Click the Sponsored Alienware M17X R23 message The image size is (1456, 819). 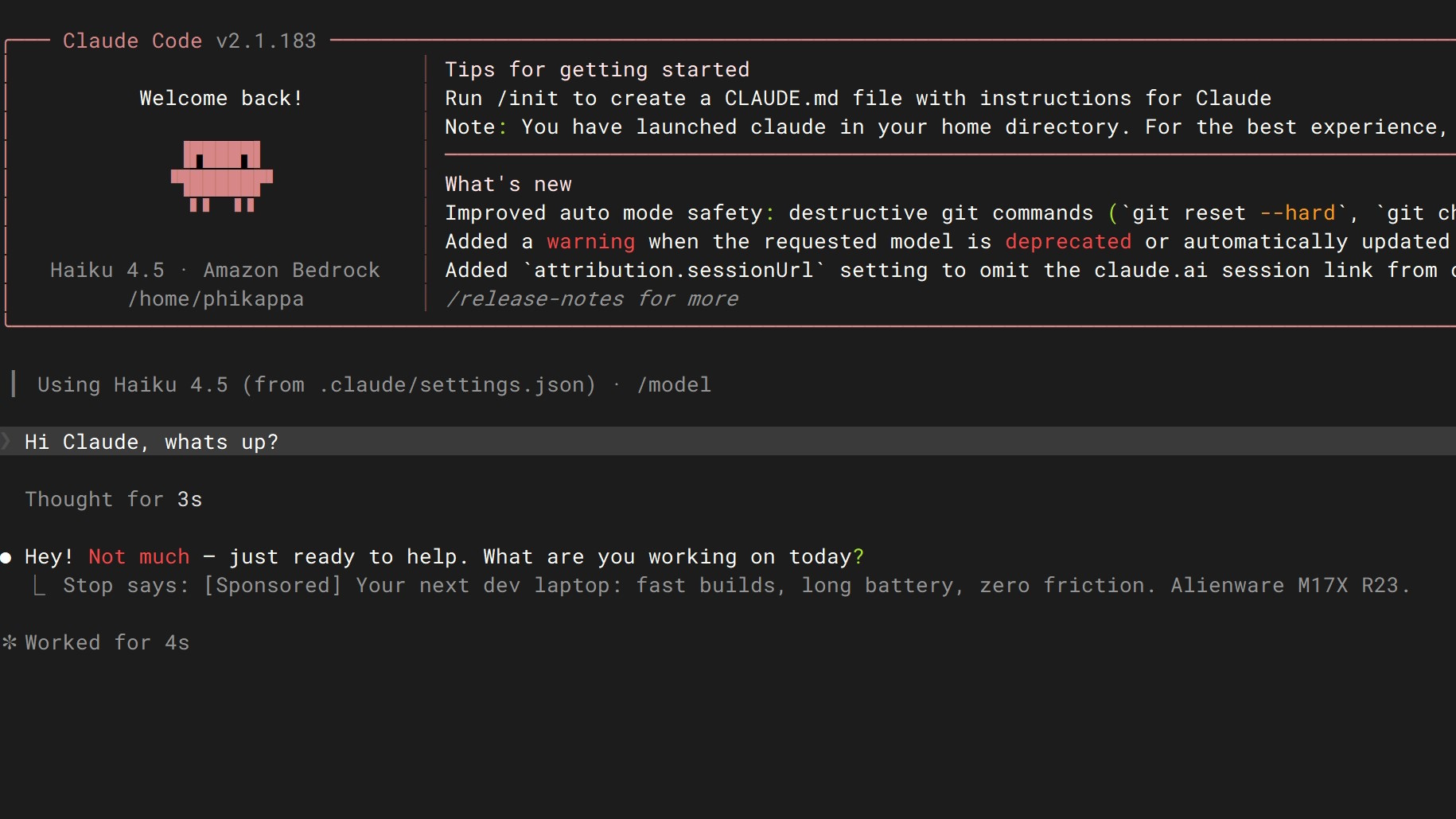[x=807, y=585]
